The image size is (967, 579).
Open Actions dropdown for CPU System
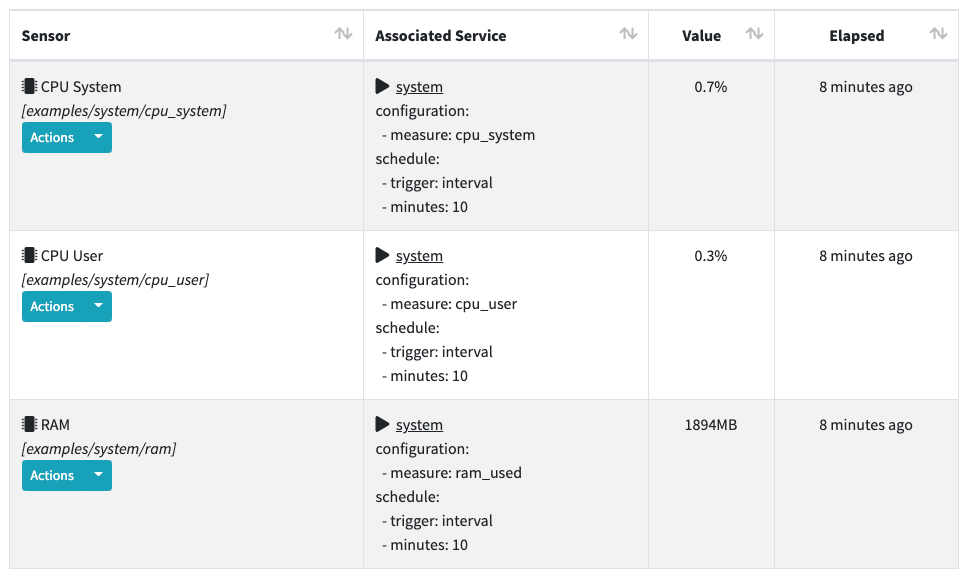pyautogui.click(x=67, y=138)
